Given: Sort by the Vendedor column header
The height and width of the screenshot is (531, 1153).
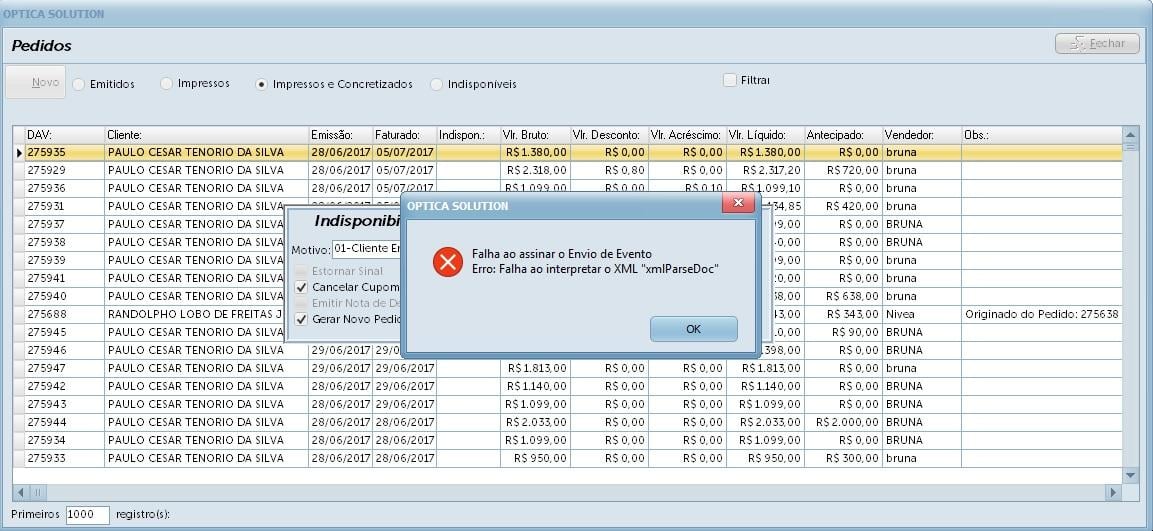Looking at the screenshot, I should coord(921,135).
